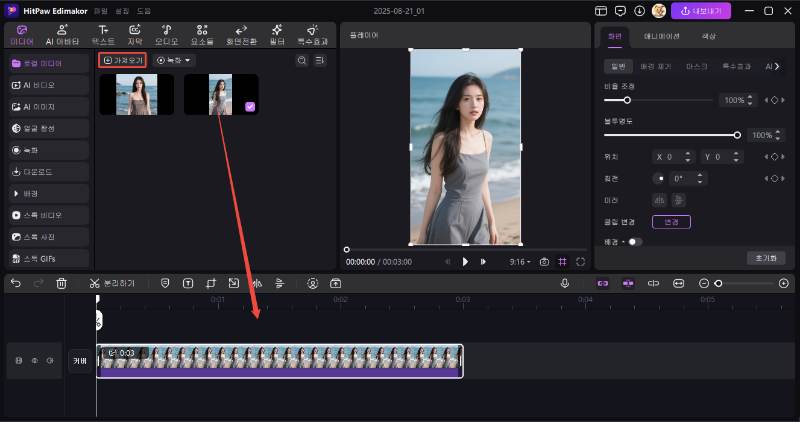Click the zoom in plus icon on timeline
The image size is (800, 422).
[784, 283]
